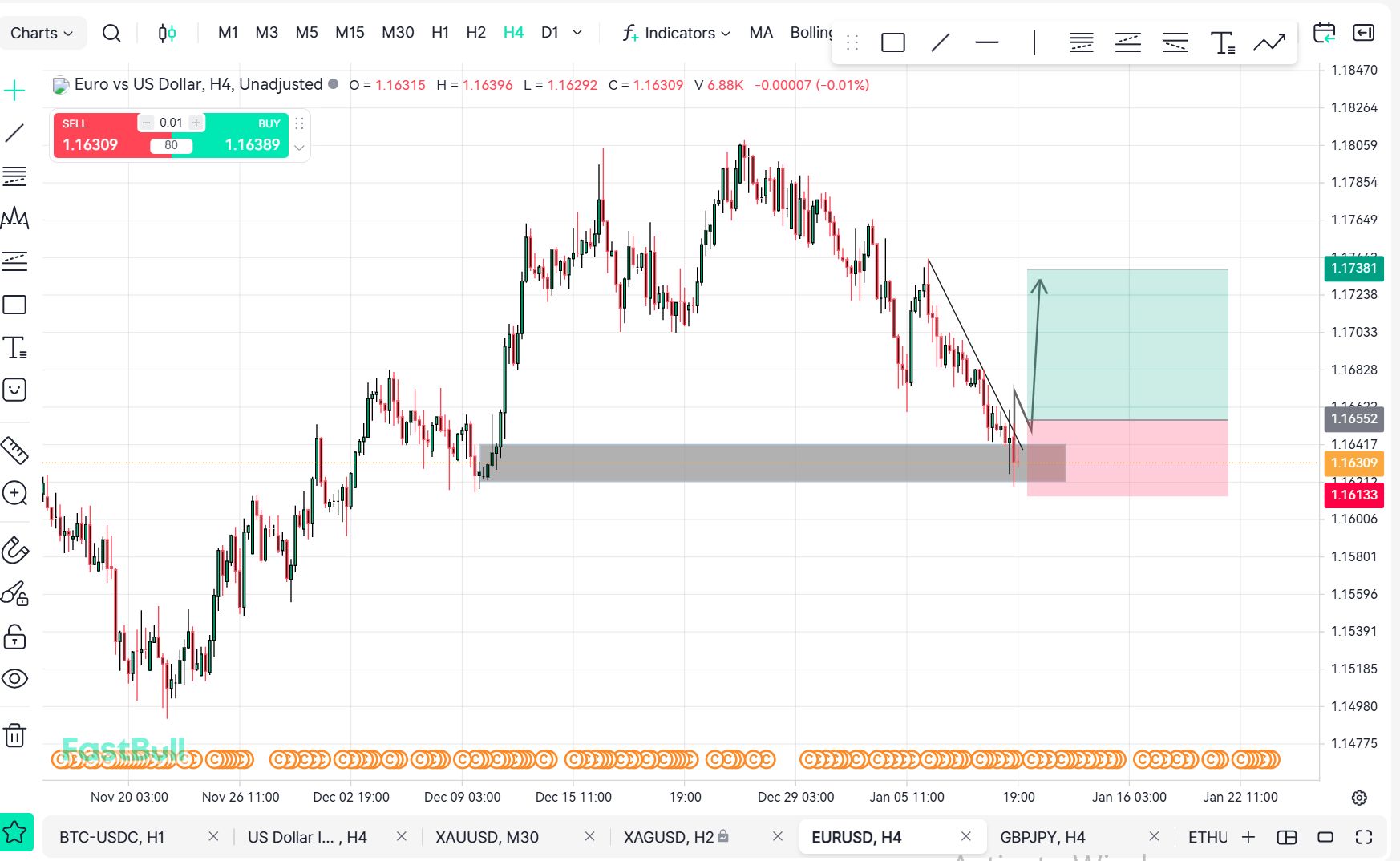Screen dimensions: 1400x861
Task: Expand more timeframes chevron after D1
Action: click(577, 33)
